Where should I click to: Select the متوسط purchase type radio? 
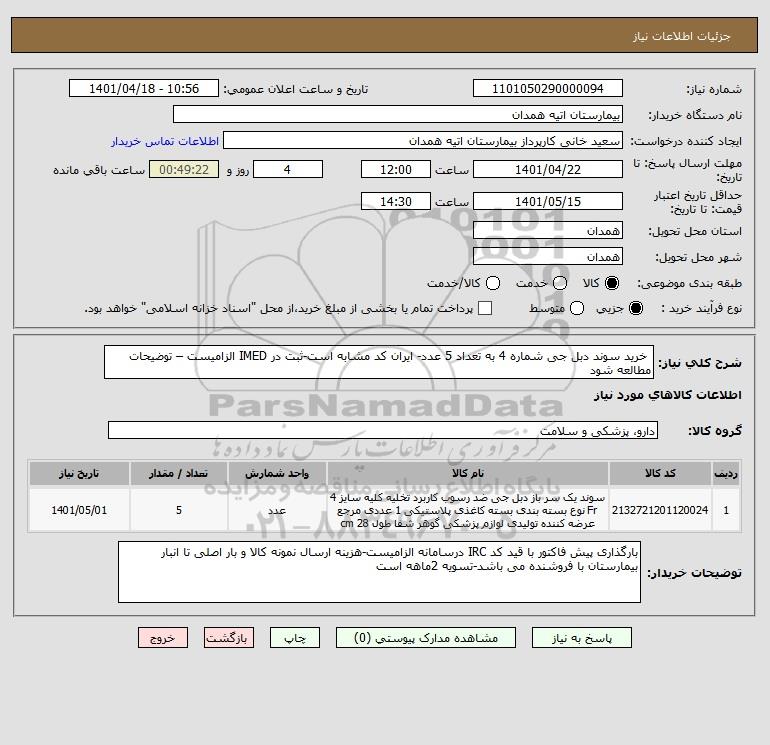577,308
